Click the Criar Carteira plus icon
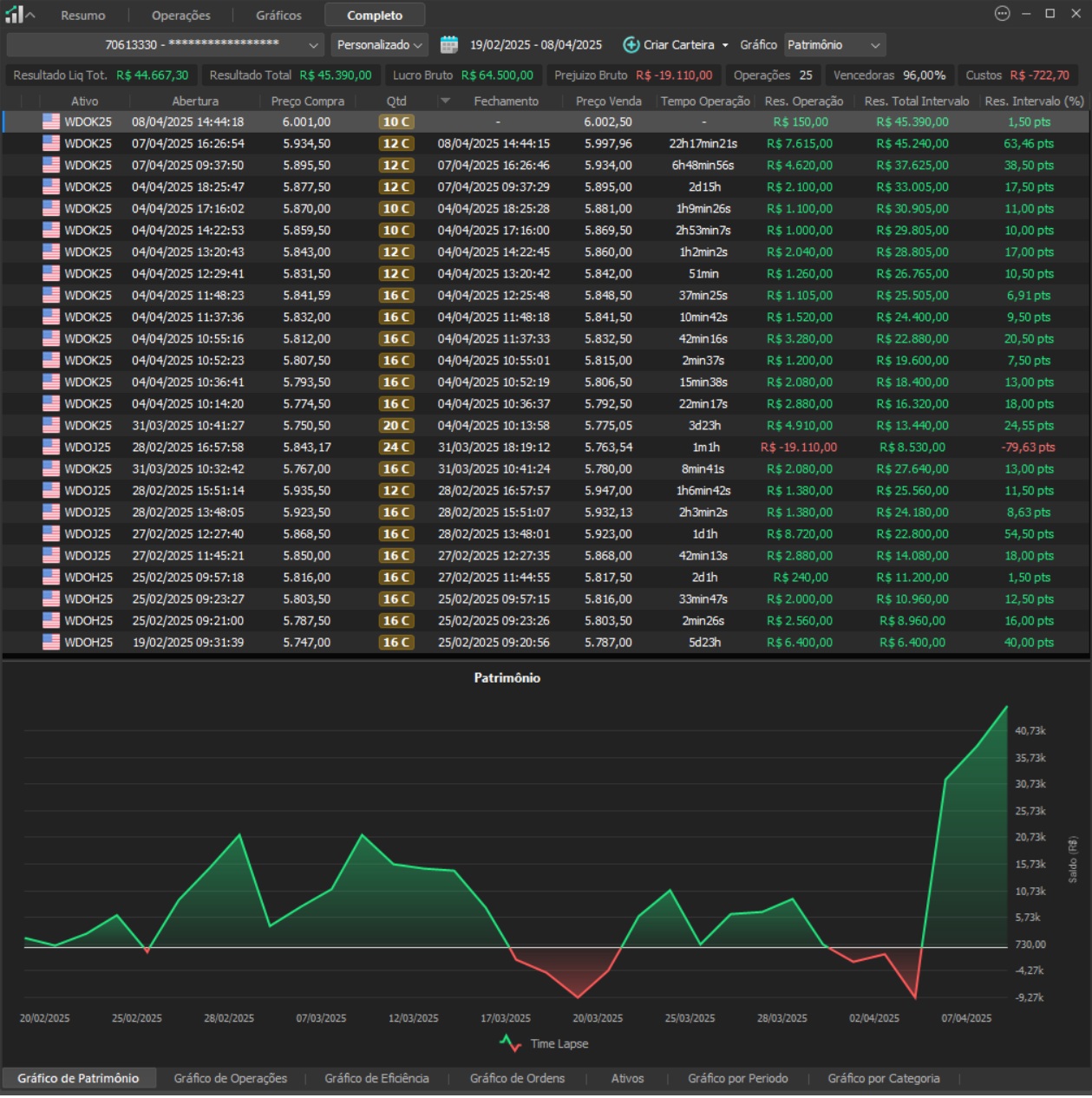 (x=631, y=45)
